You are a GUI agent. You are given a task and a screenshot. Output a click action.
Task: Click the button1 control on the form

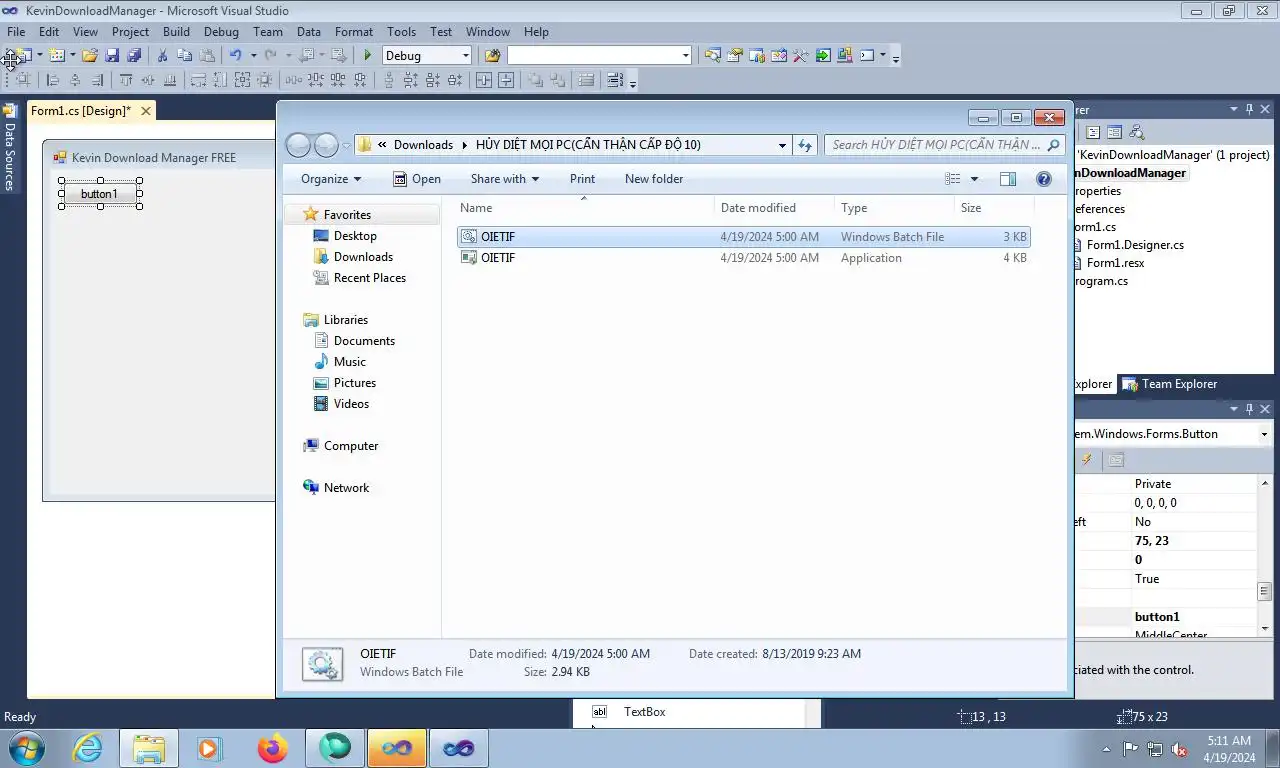click(99, 194)
